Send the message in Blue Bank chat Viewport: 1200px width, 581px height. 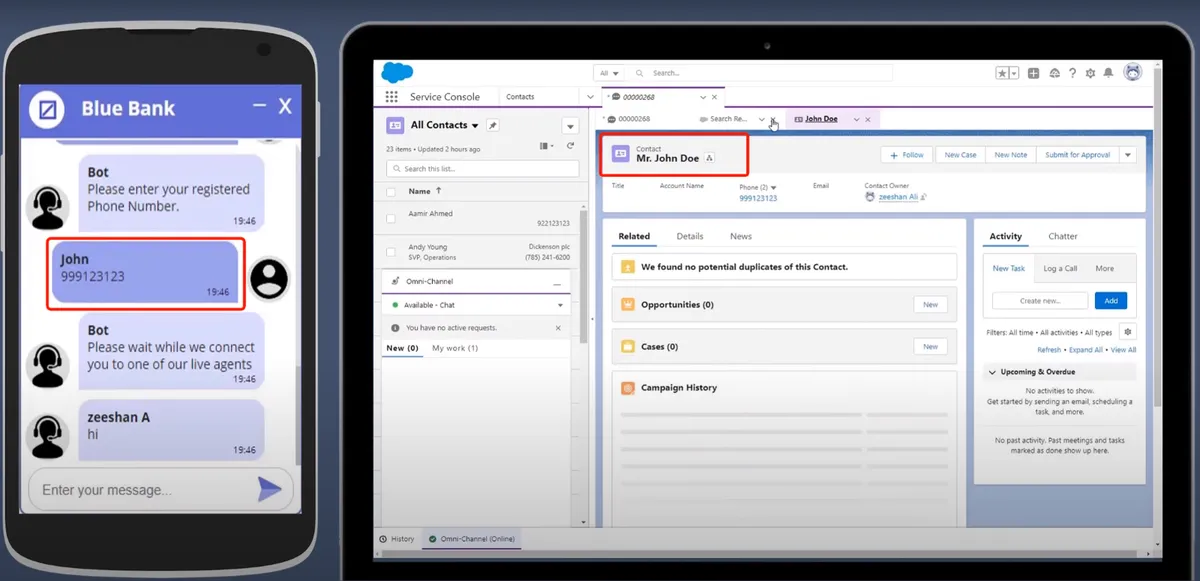click(269, 489)
